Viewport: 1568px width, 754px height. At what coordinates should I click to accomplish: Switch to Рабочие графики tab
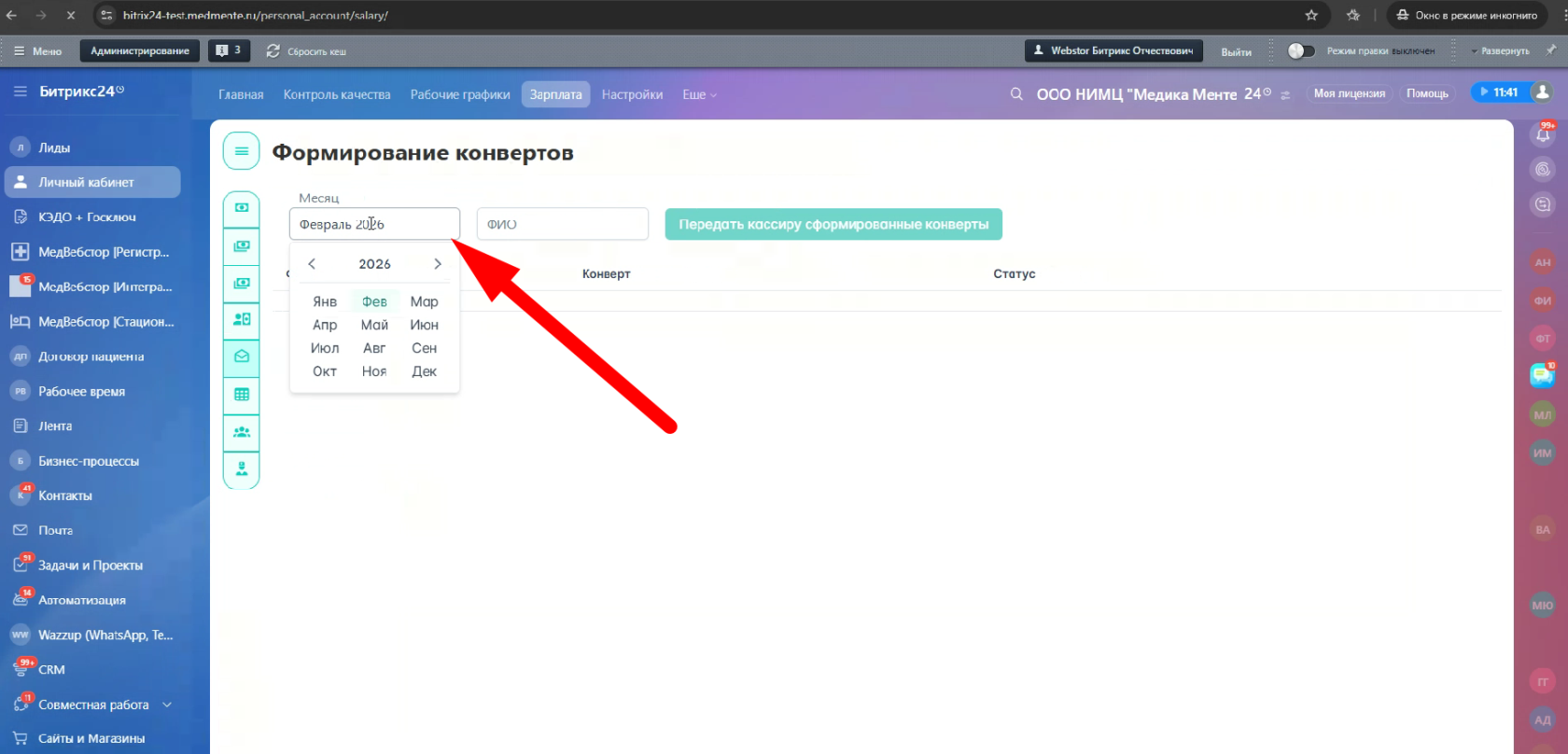click(x=460, y=95)
